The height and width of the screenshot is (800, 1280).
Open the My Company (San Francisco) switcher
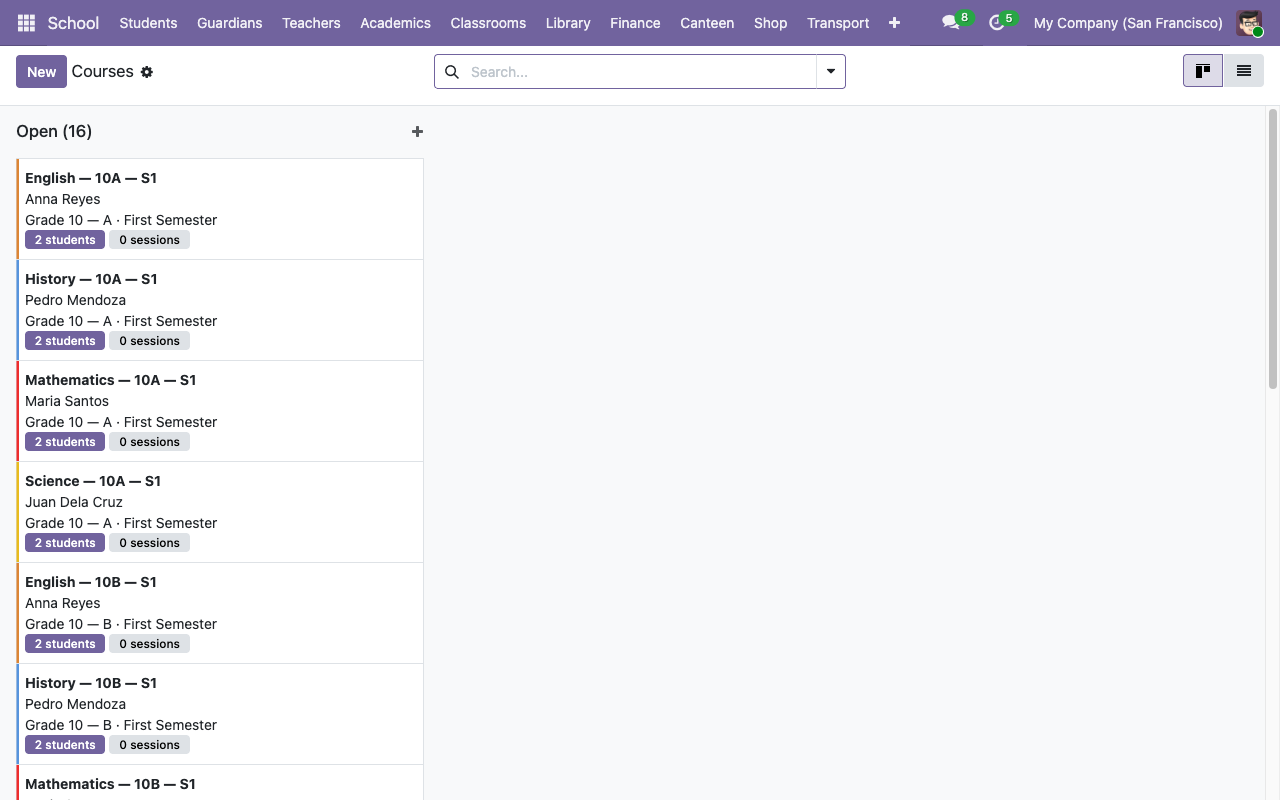tap(1128, 23)
